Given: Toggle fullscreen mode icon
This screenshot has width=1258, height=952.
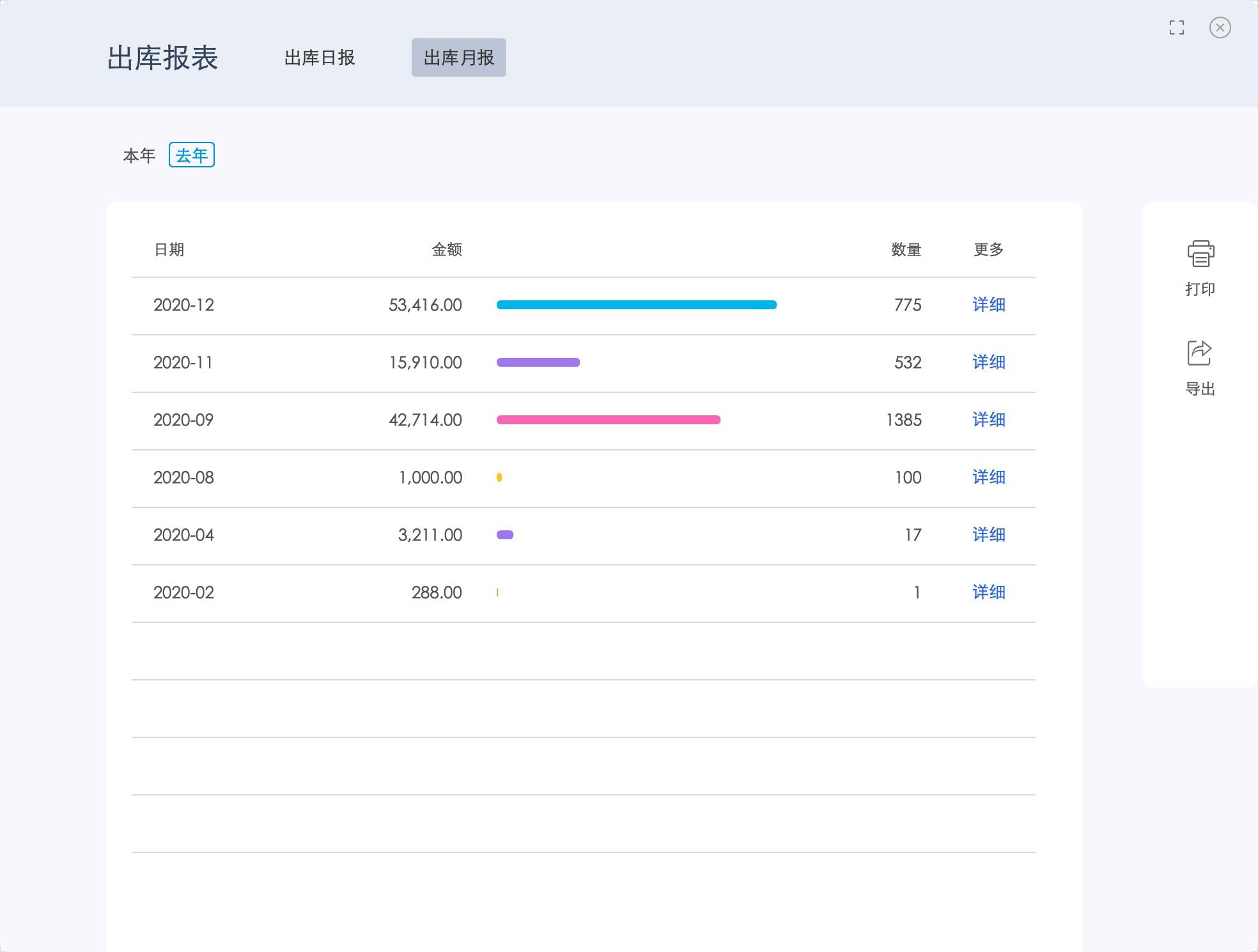Looking at the screenshot, I should 1177,27.
